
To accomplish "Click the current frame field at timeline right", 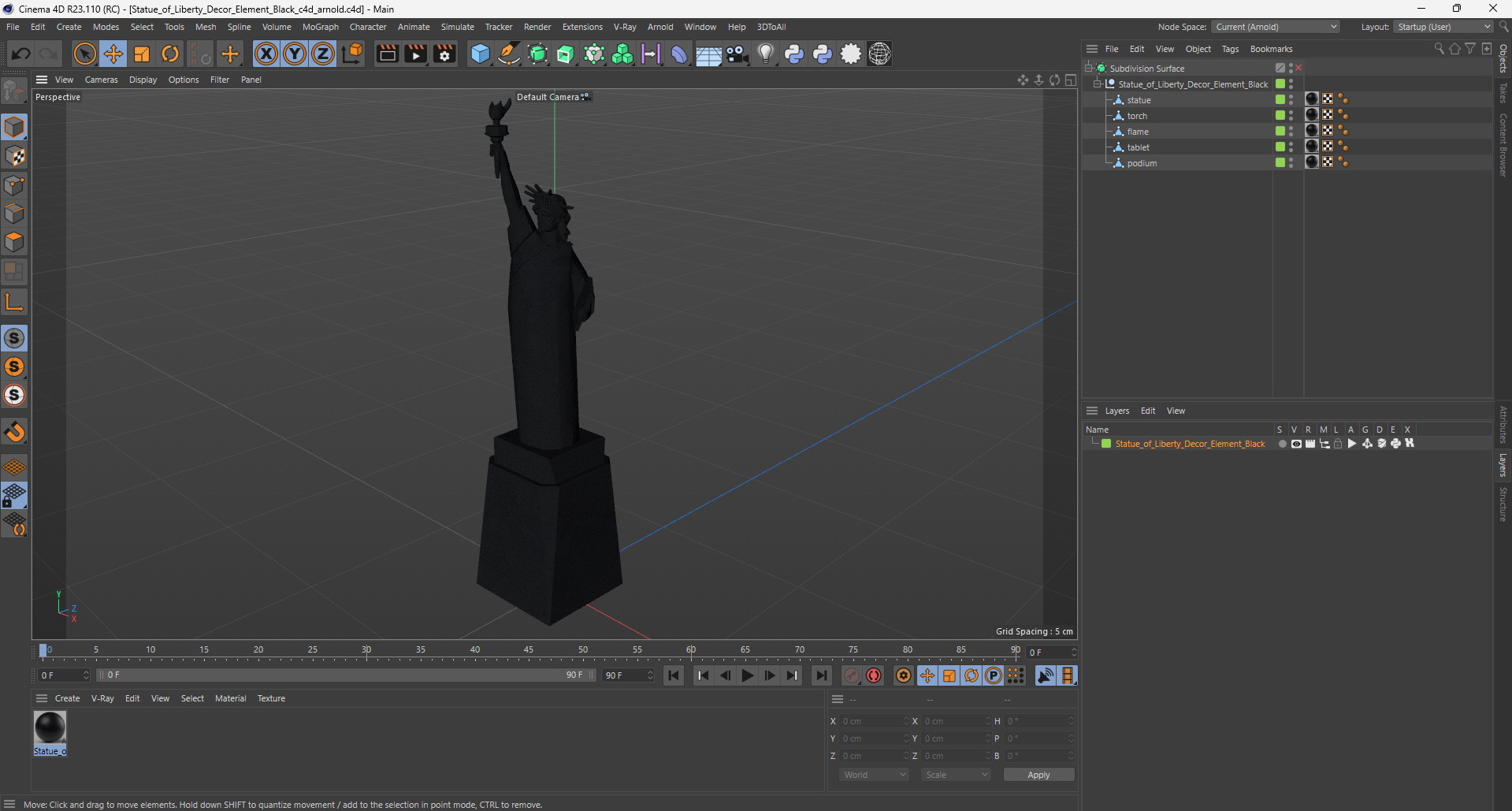I will click(x=1051, y=653).
